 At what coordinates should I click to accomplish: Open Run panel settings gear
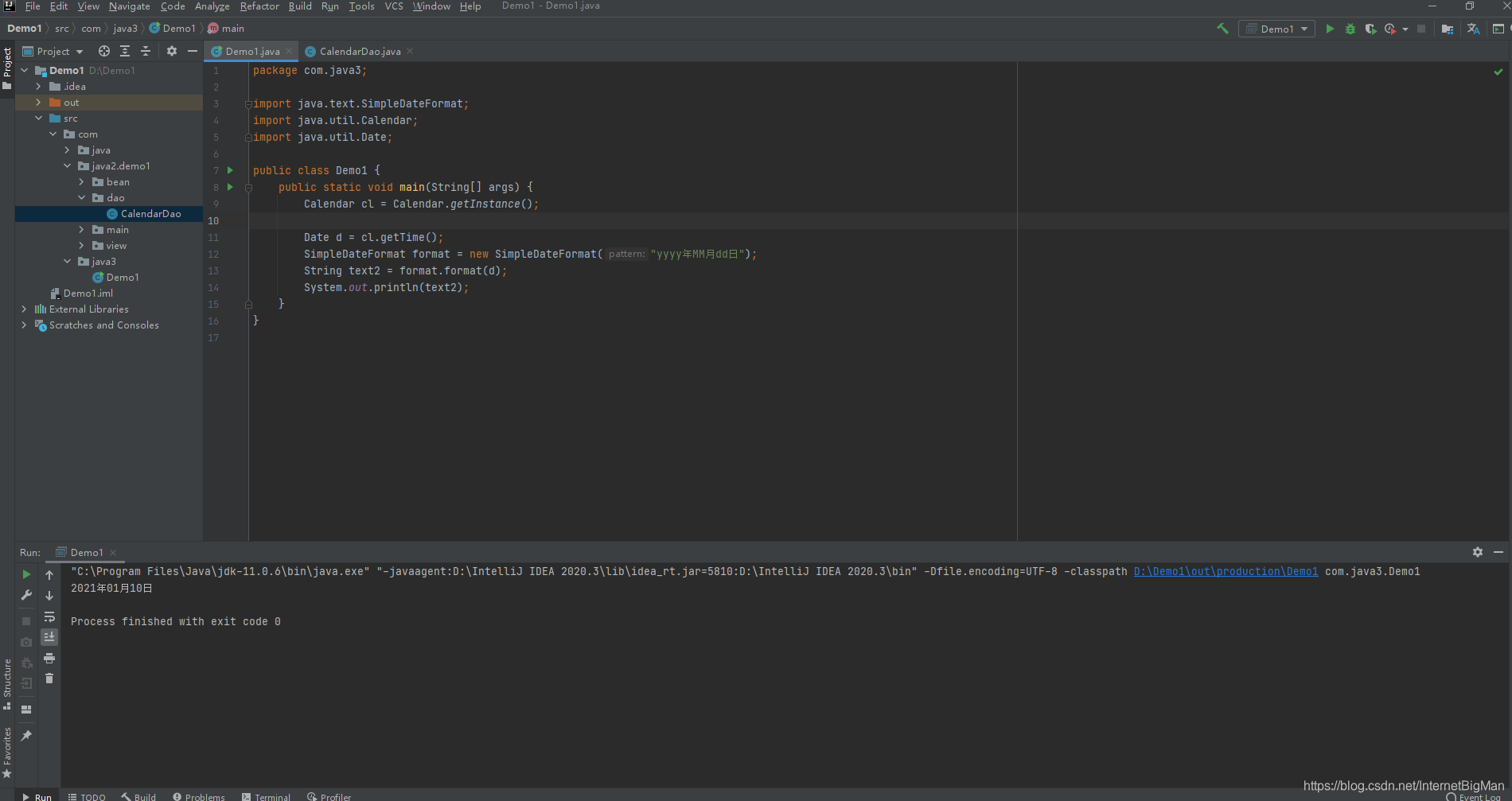(x=1478, y=552)
